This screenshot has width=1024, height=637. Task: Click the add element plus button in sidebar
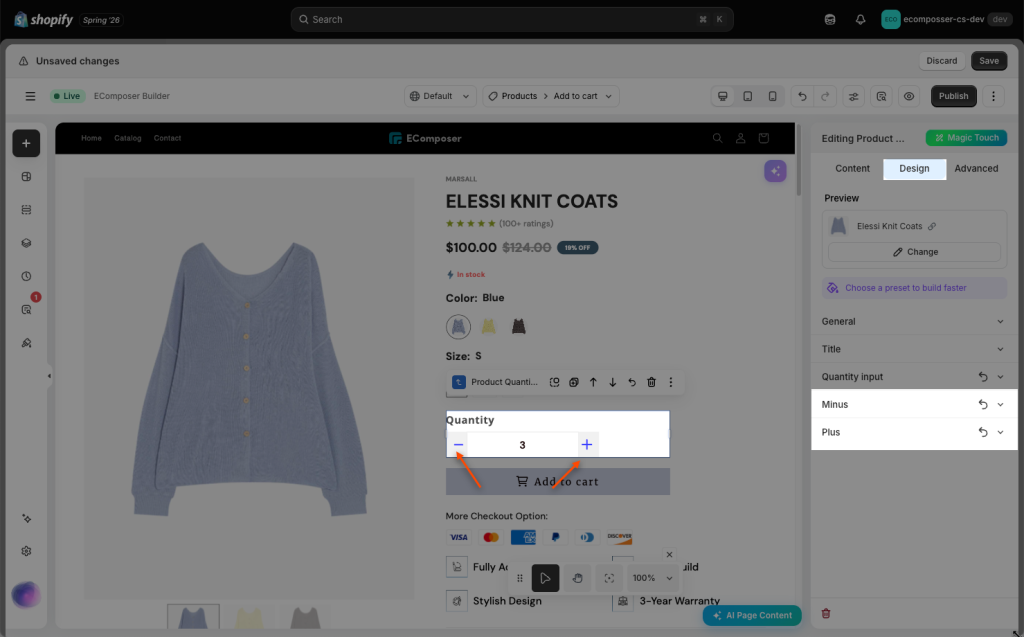point(26,143)
